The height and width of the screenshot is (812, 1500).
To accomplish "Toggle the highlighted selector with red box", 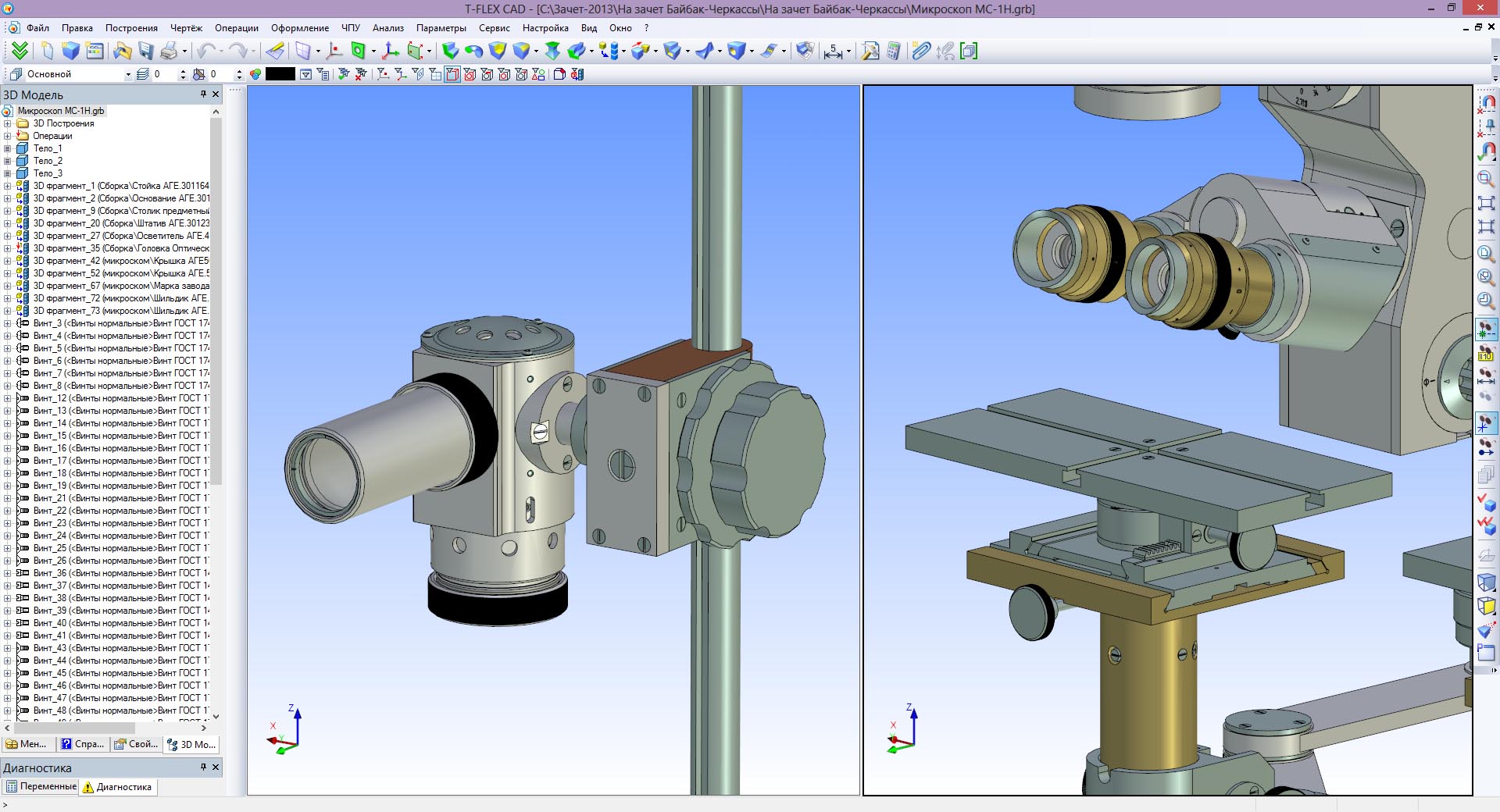I will [452, 74].
